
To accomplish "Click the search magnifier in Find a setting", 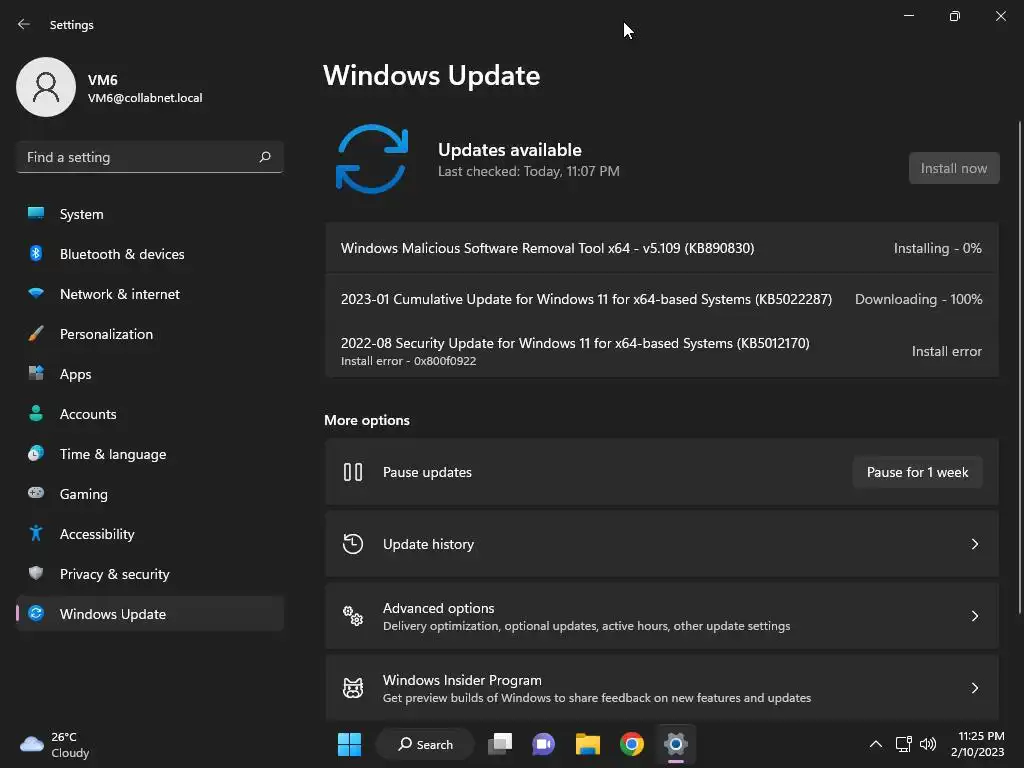I will tap(265, 157).
